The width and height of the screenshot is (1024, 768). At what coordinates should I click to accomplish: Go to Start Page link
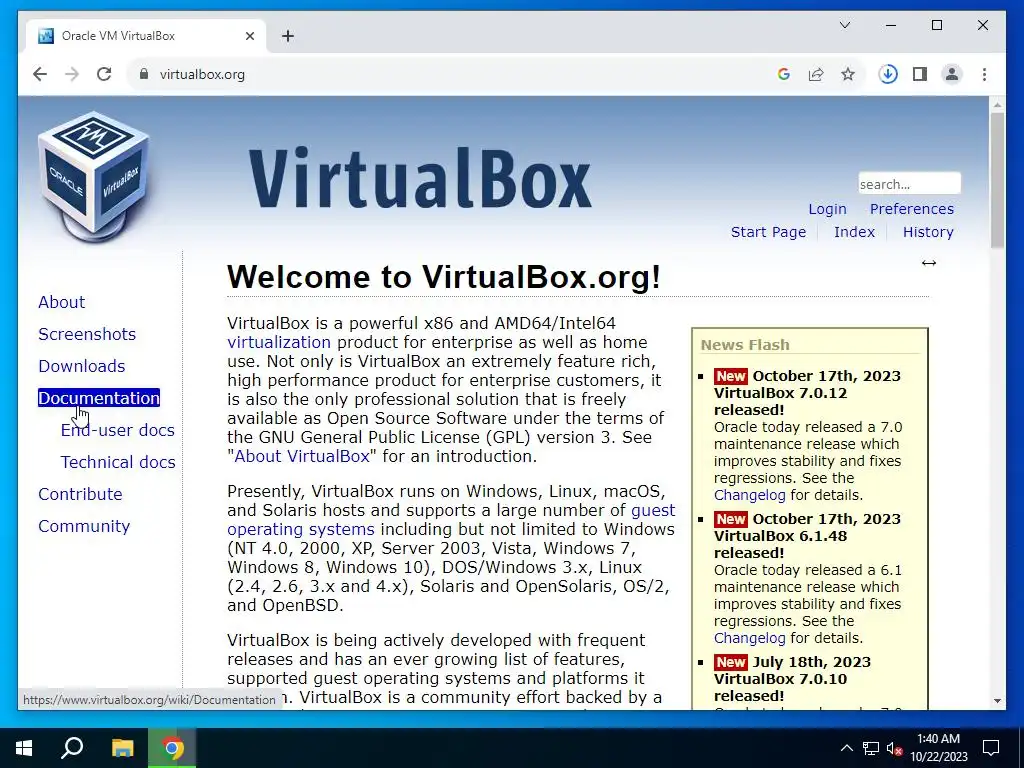click(768, 232)
